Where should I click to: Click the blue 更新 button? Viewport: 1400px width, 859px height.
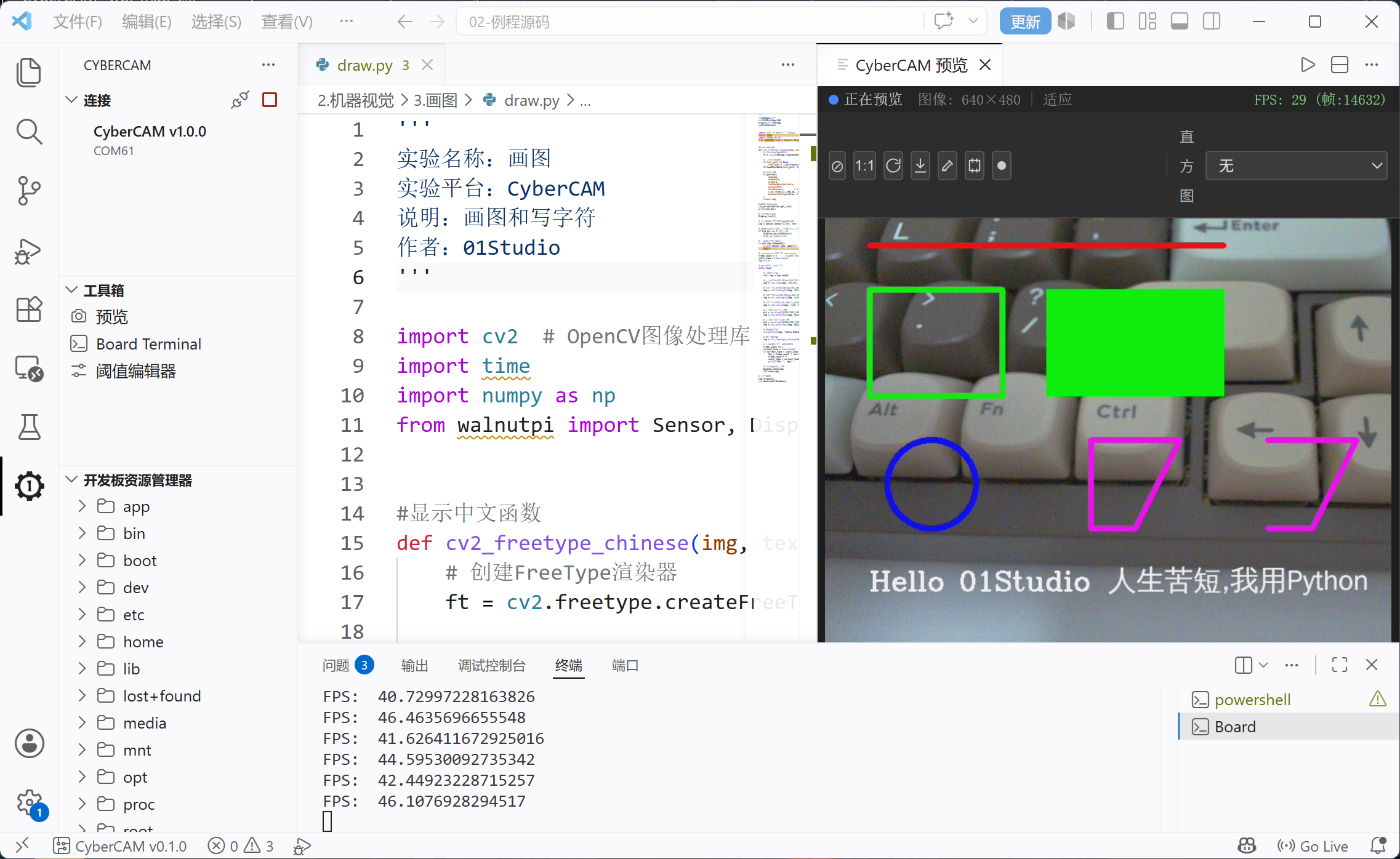1025,22
